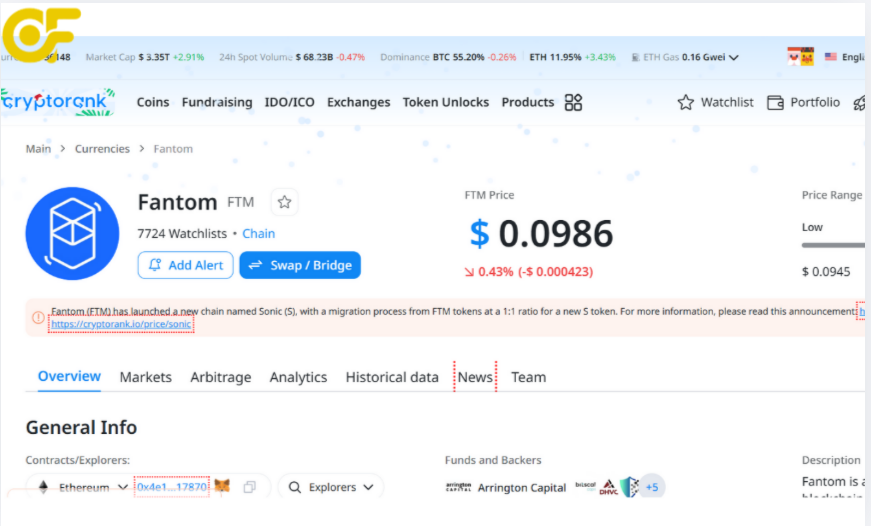871x526 pixels.
Task: Open the News tab
Action: [x=475, y=377]
